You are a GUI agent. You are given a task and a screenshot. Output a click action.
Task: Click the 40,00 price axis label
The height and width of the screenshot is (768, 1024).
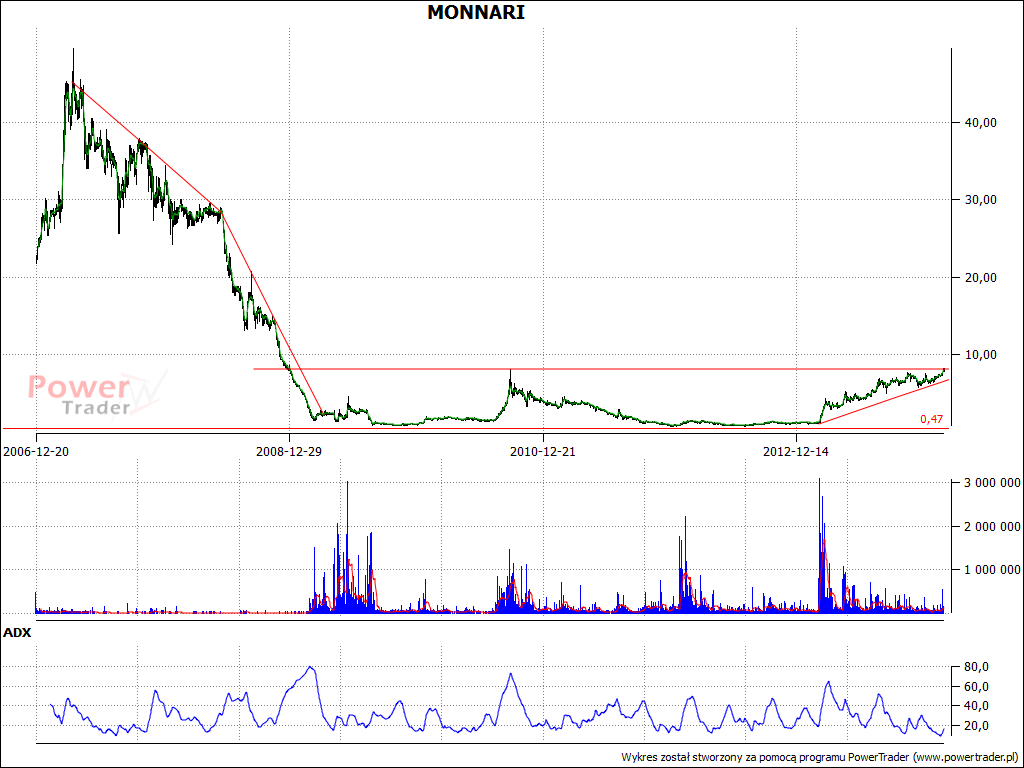click(x=980, y=123)
